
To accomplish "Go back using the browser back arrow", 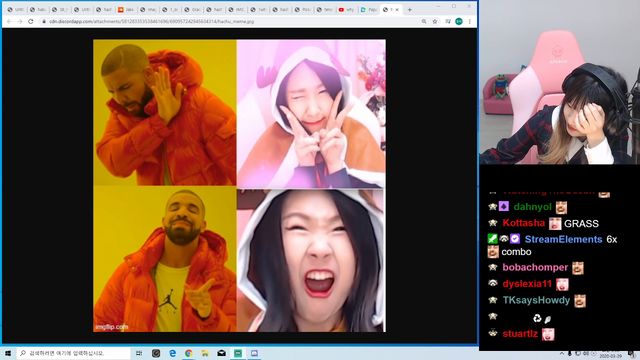I will pos(9,21).
